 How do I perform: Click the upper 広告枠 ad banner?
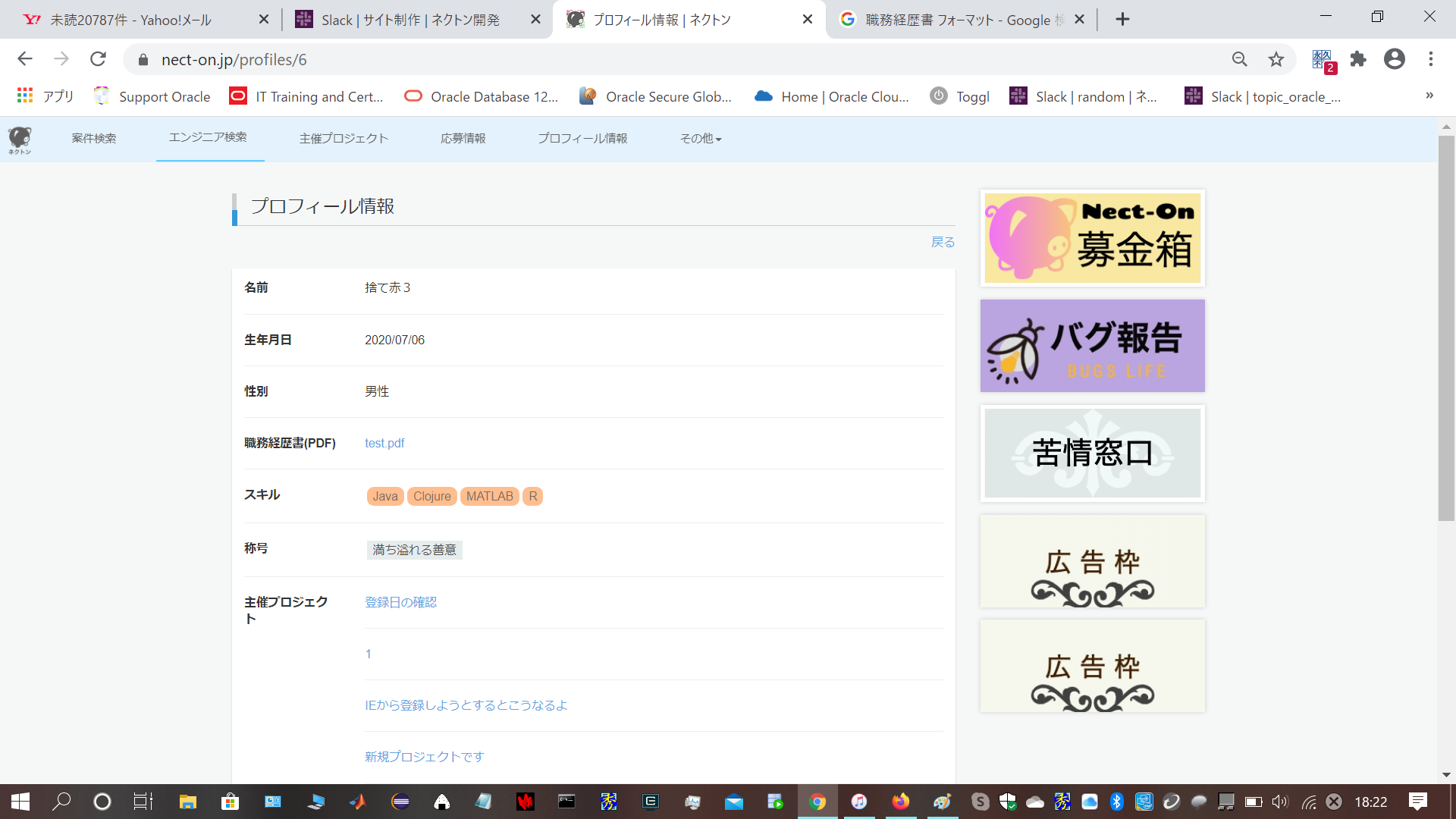click(x=1092, y=561)
